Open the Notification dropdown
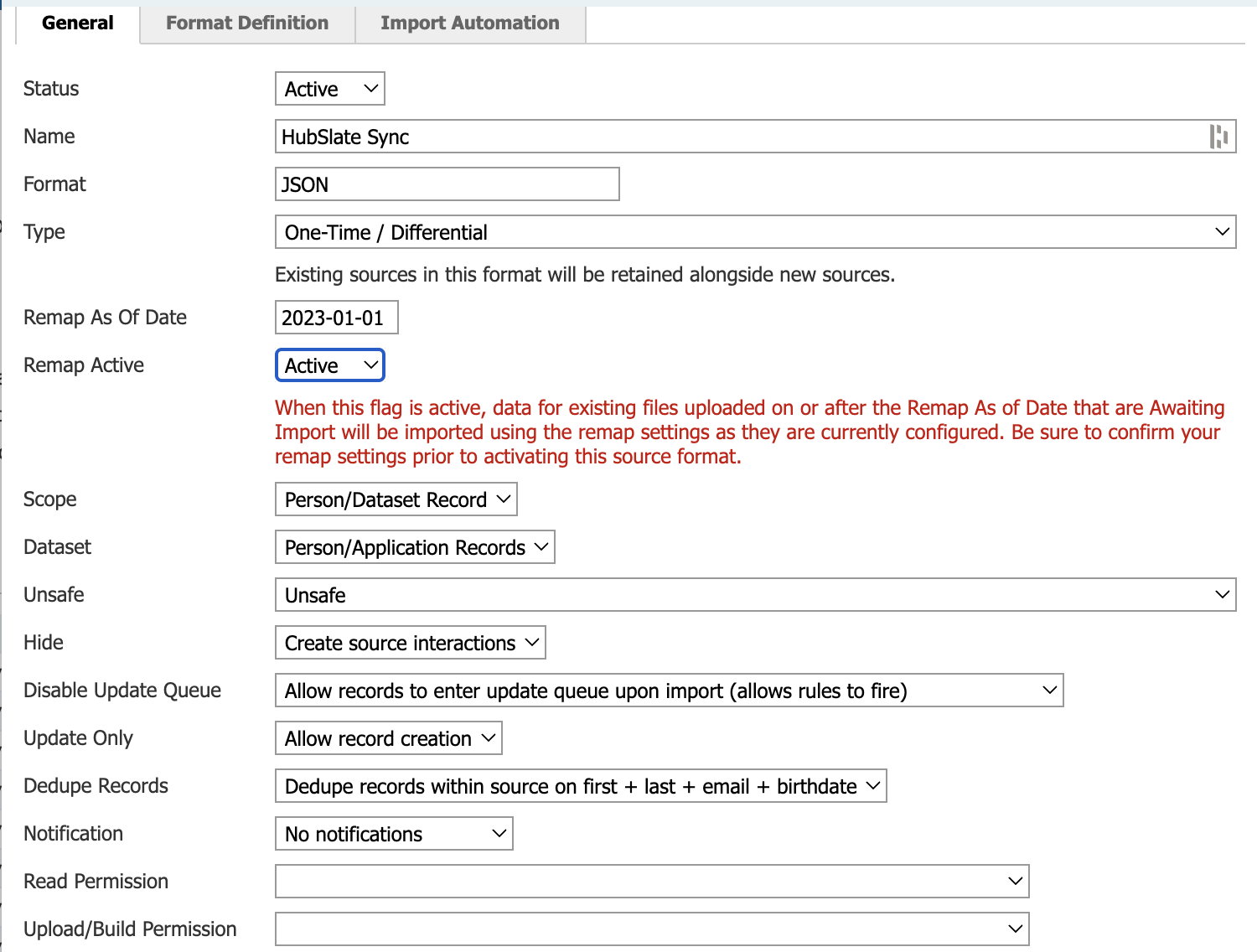The width and height of the screenshot is (1257, 952). tap(395, 834)
